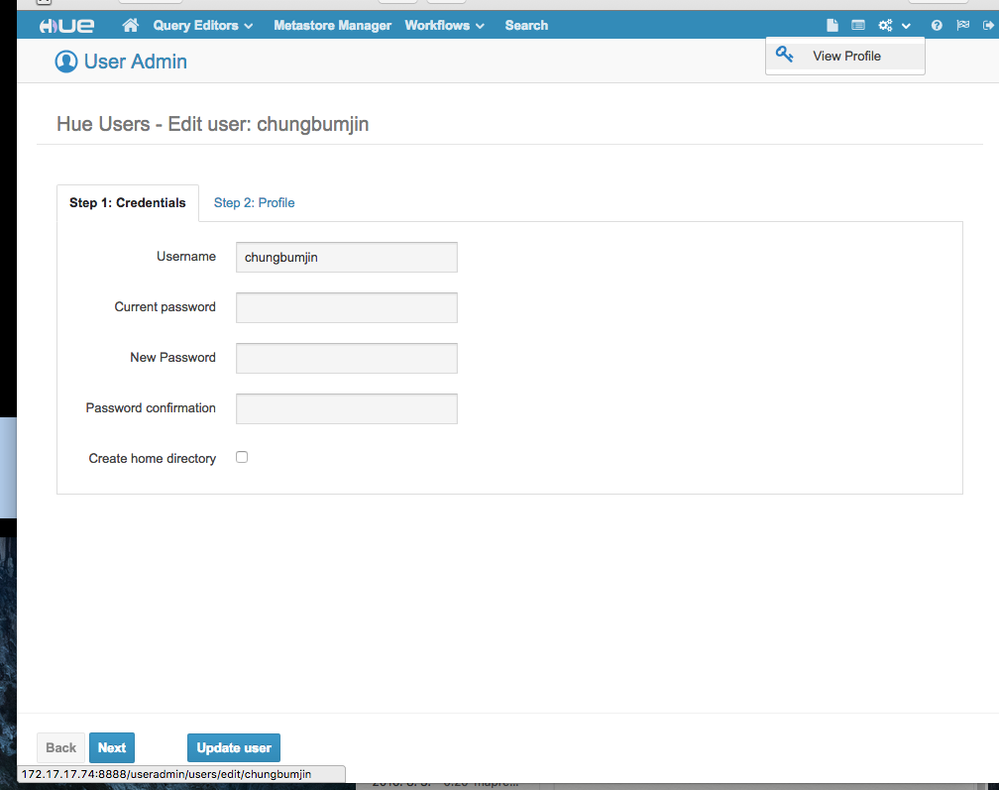The image size is (999, 790).
Task: Select View Profile menu entry
Action: tap(846, 56)
